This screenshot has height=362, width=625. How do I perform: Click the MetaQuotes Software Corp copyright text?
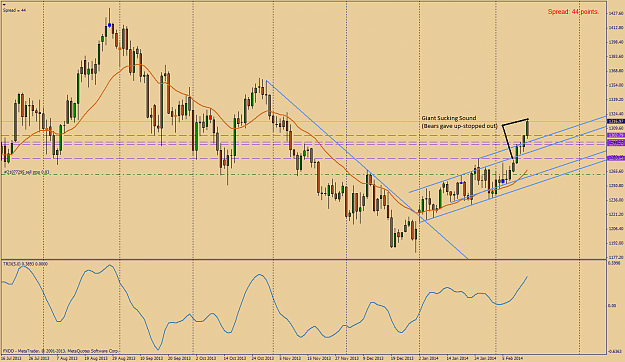[61, 352]
